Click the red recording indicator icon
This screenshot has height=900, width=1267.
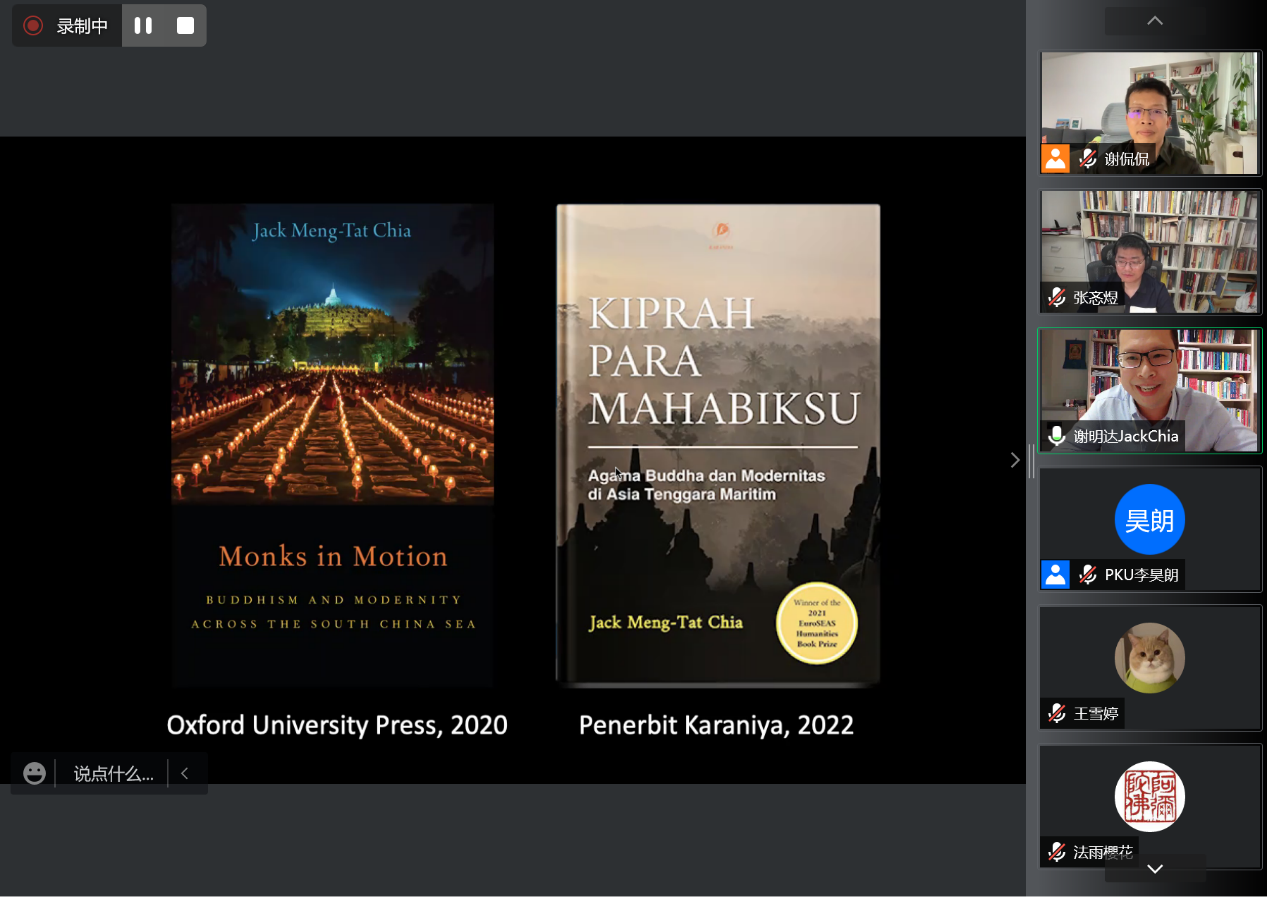tap(33, 26)
